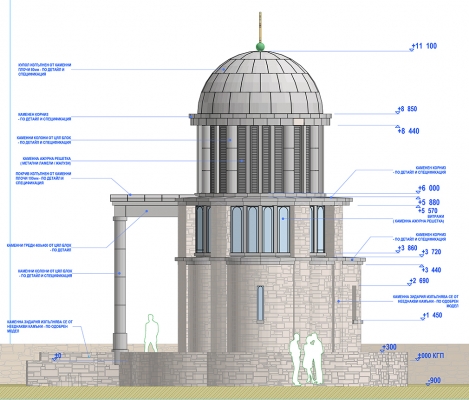The image size is (469, 400).
Task: Select the group of human silhouettes
Action: tap(306, 359)
